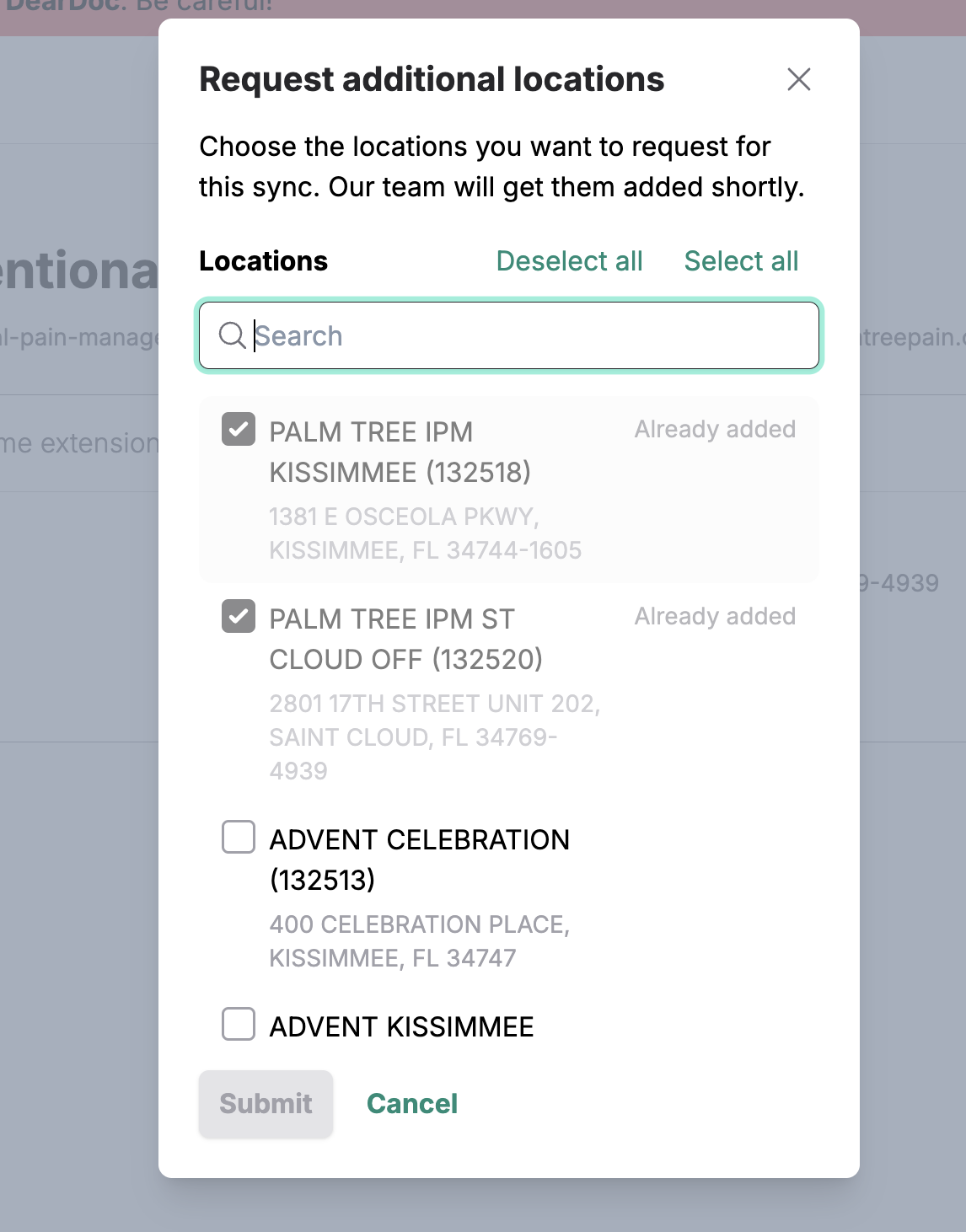Click the PALM TREE IPM KISSIMMEE (132518) name
Image resolution: width=966 pixels, height=1232 pixels.
tap(400, 452)
